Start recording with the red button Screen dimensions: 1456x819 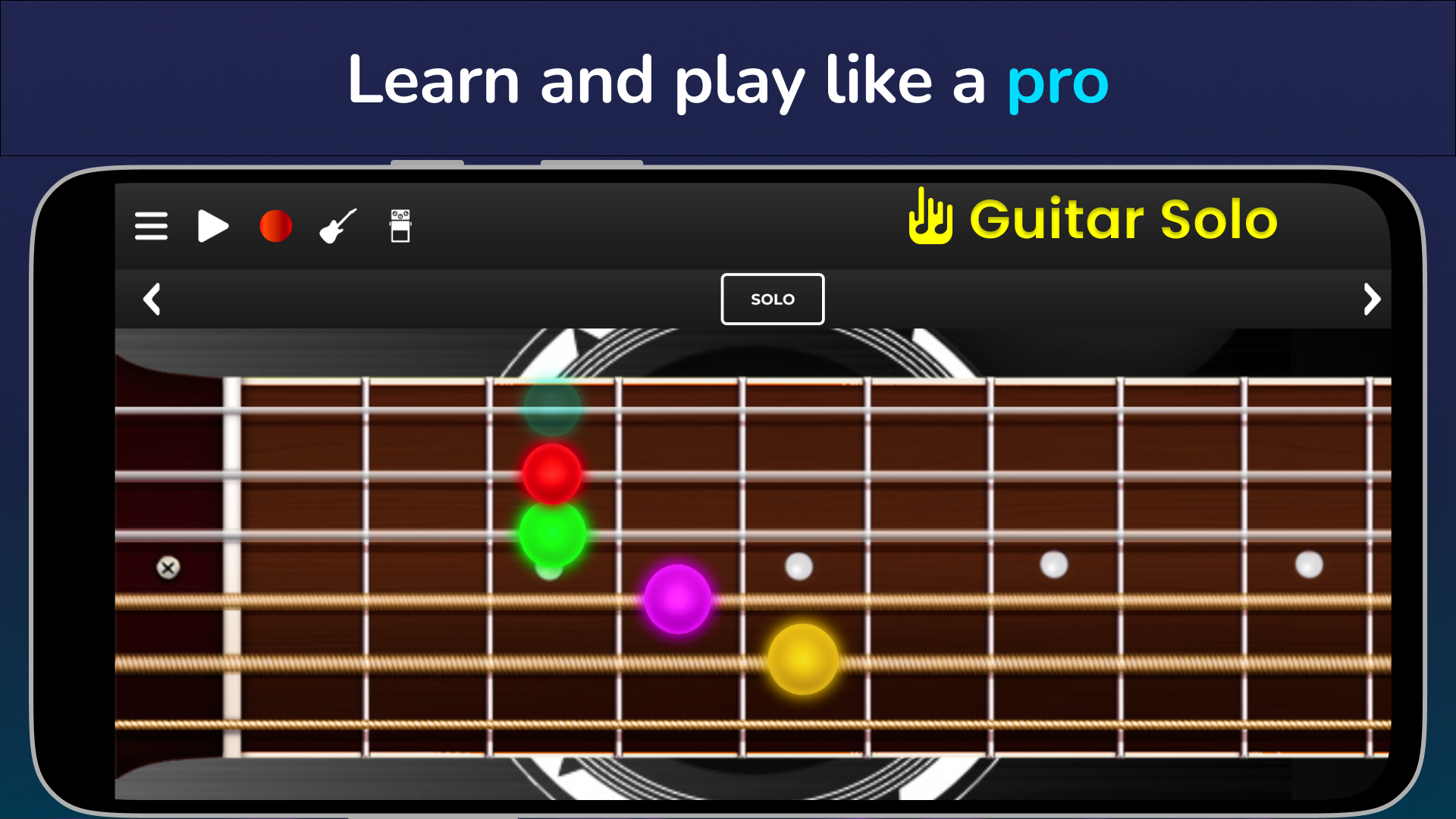(x=275, y=226)
